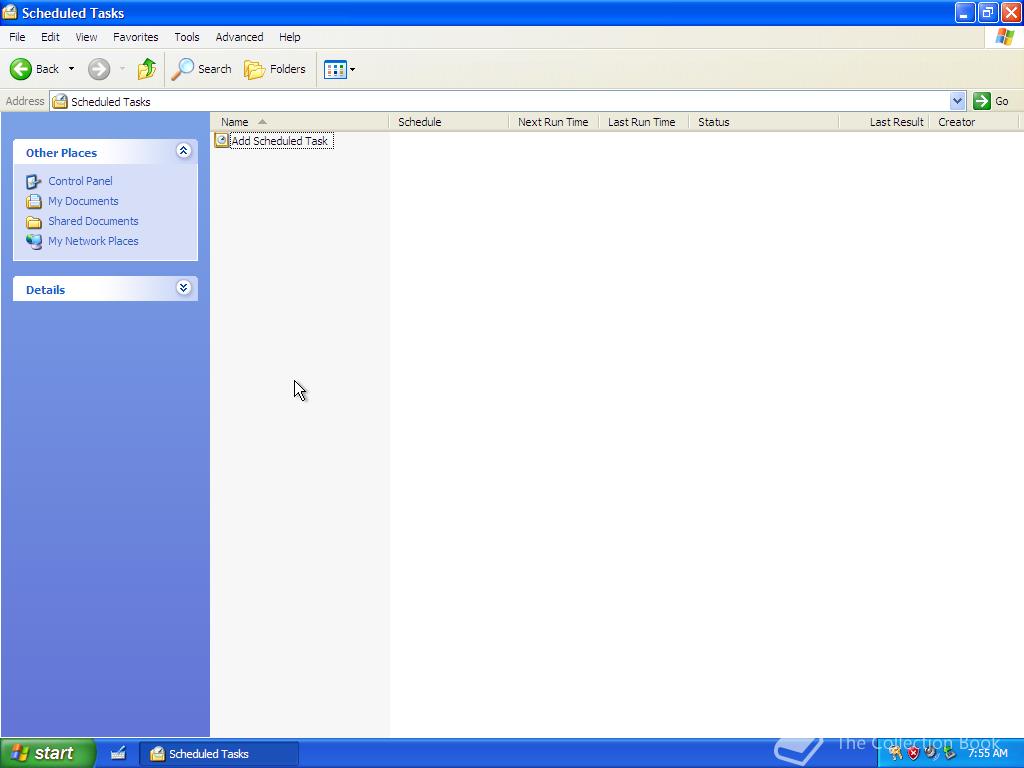Click the Views toolbar icon
The image size is (1024, 768).
334,69
